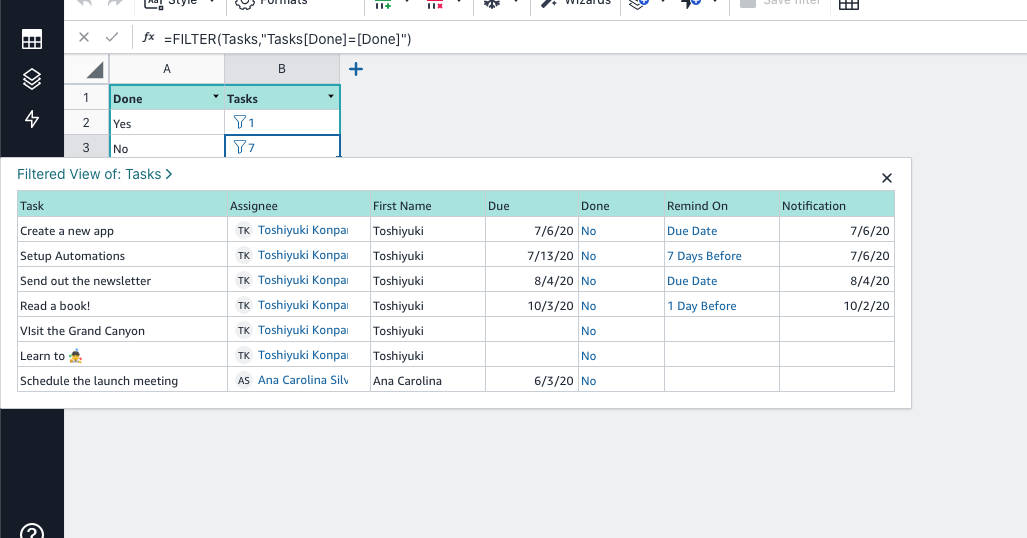Click the 7 Days Before link
This screenshot has width=1027, height=538.
pos(704,256)
